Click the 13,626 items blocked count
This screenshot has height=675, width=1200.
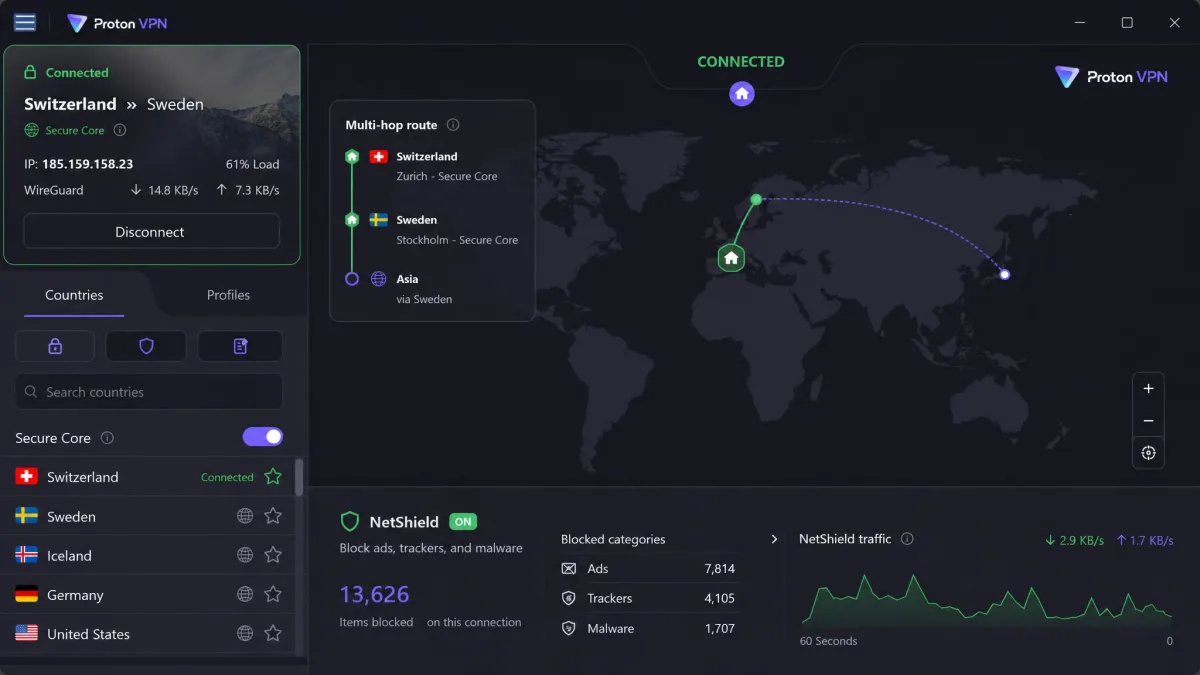click(x=375, y=595)
